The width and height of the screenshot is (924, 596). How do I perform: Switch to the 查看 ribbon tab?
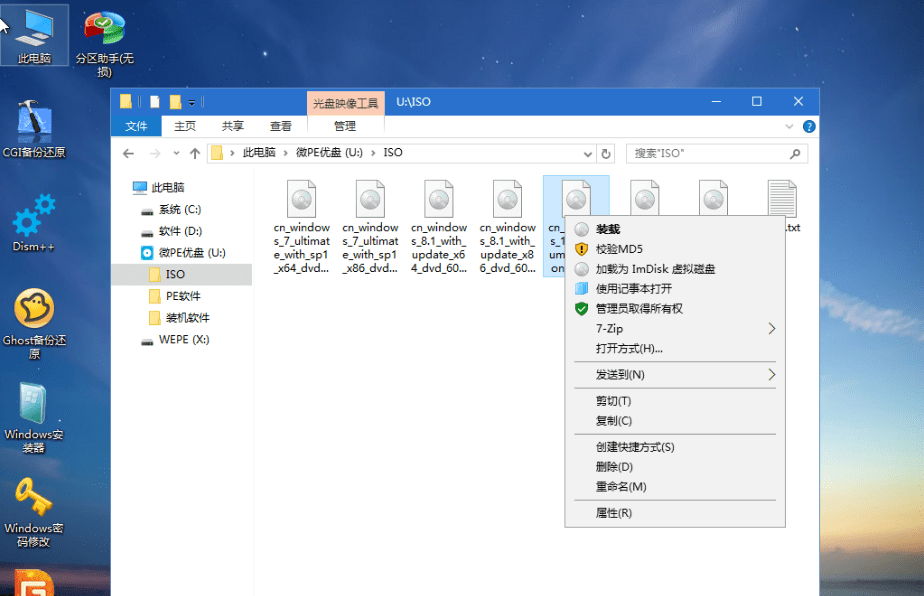click(280, 126)
